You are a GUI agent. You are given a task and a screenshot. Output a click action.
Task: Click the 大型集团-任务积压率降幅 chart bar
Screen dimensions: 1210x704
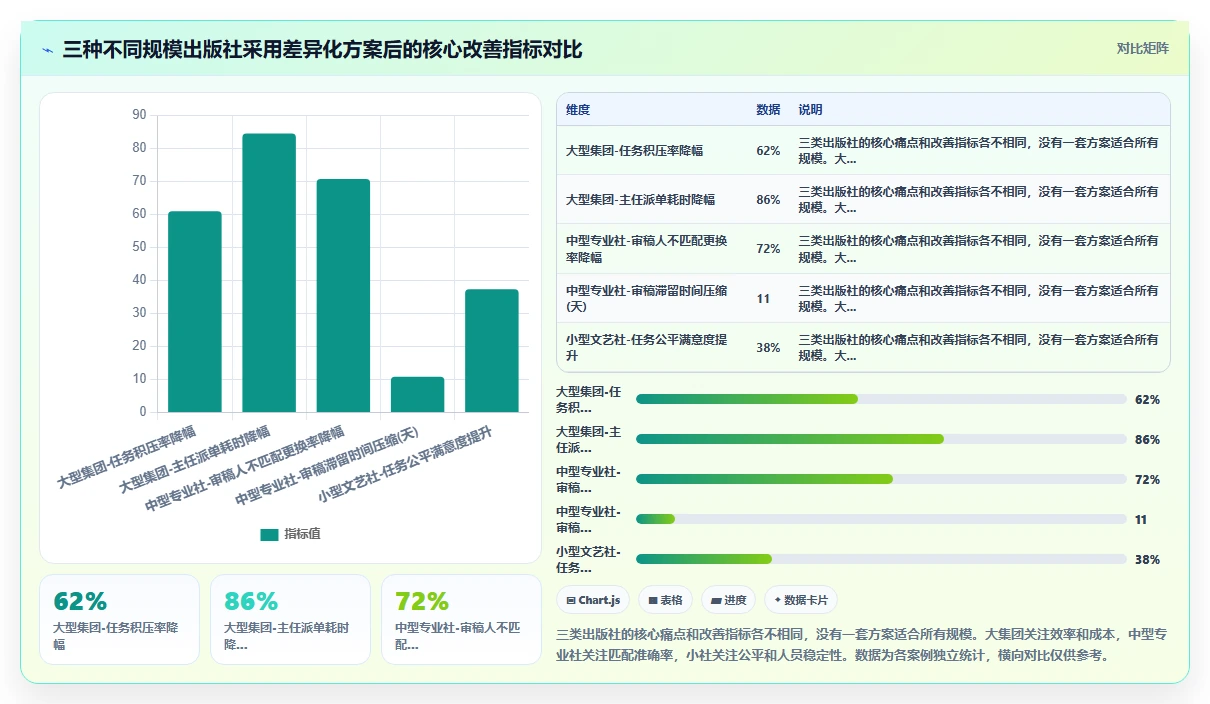coord(195,312)
